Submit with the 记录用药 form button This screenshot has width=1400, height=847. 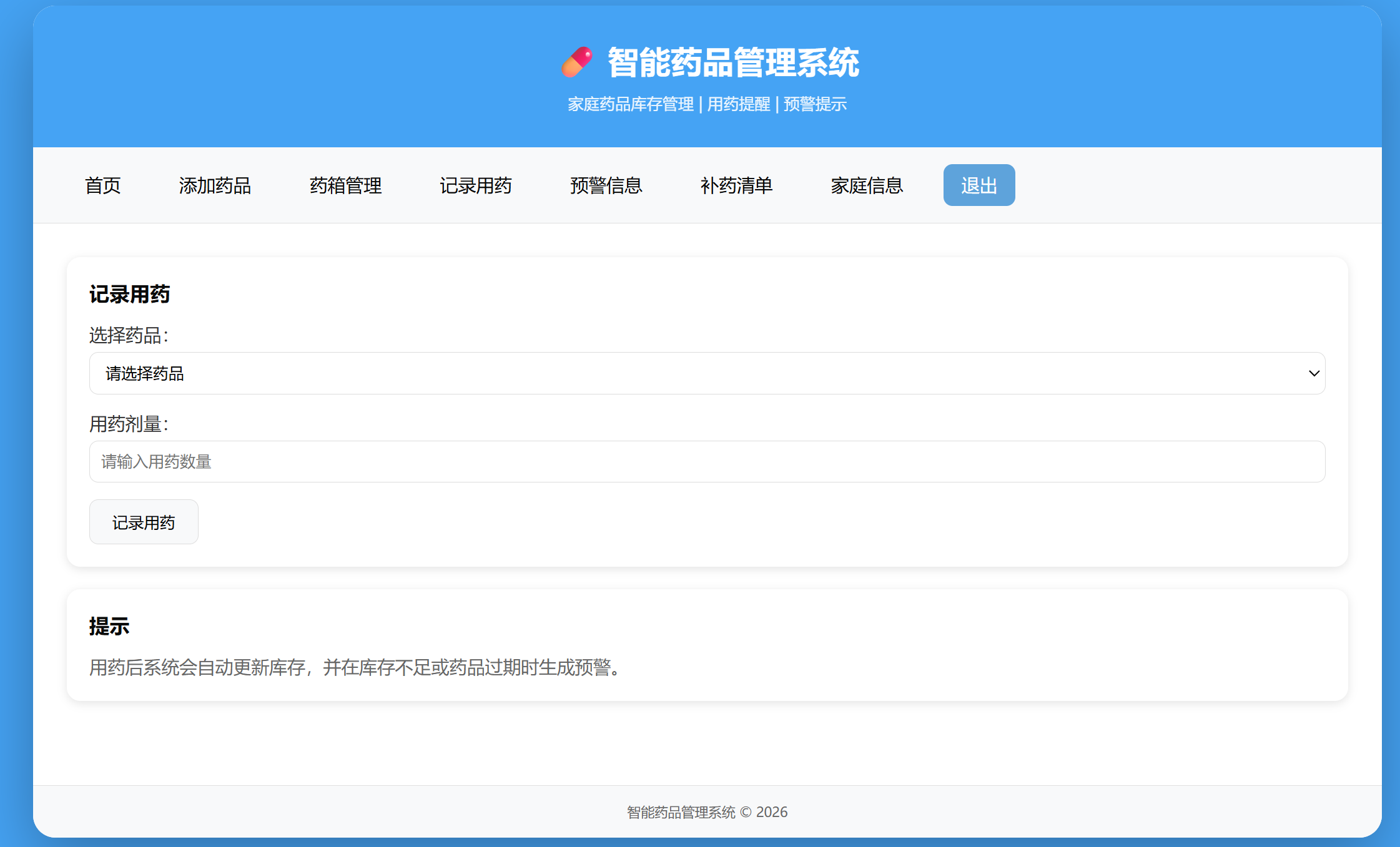tap(144, 522)
